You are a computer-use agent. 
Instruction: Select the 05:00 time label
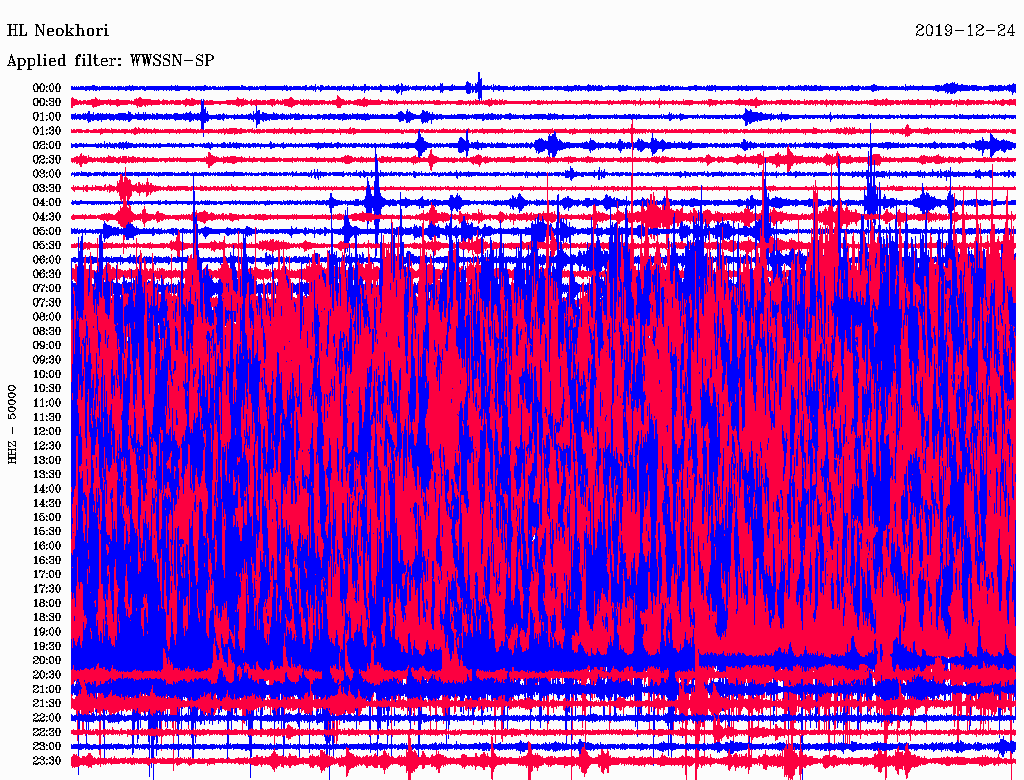pyautogui.click(x=47, y=231)
